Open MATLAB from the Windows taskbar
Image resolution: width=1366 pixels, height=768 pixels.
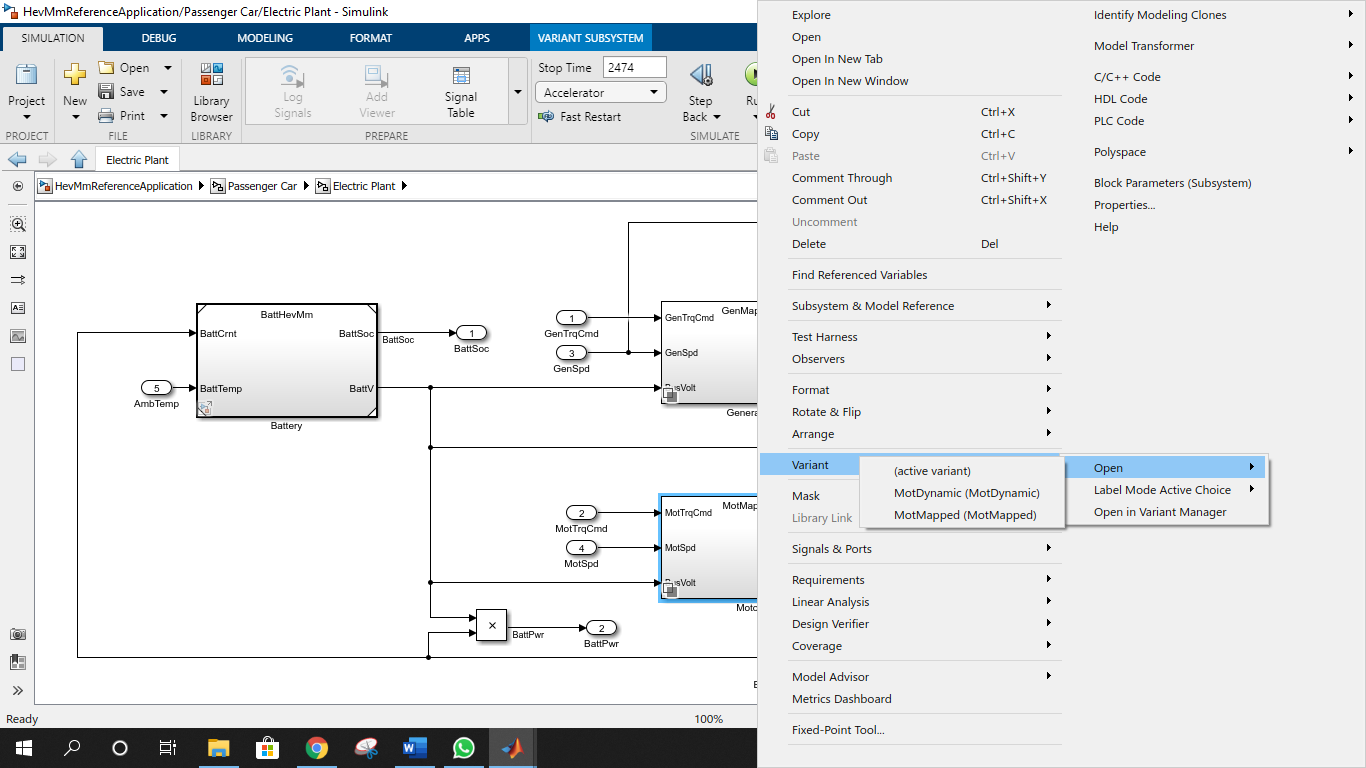point(512,747)
